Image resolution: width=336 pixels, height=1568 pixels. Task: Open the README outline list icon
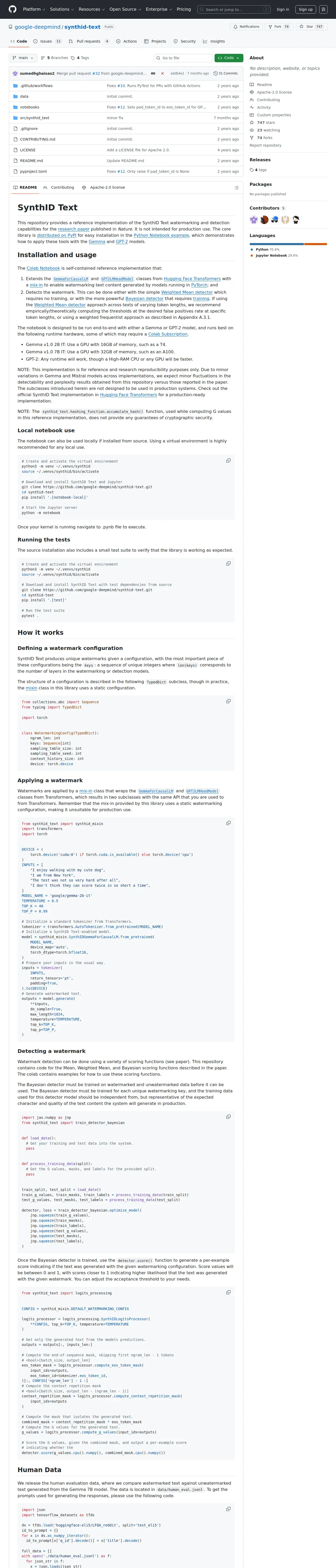click(237, 187)
